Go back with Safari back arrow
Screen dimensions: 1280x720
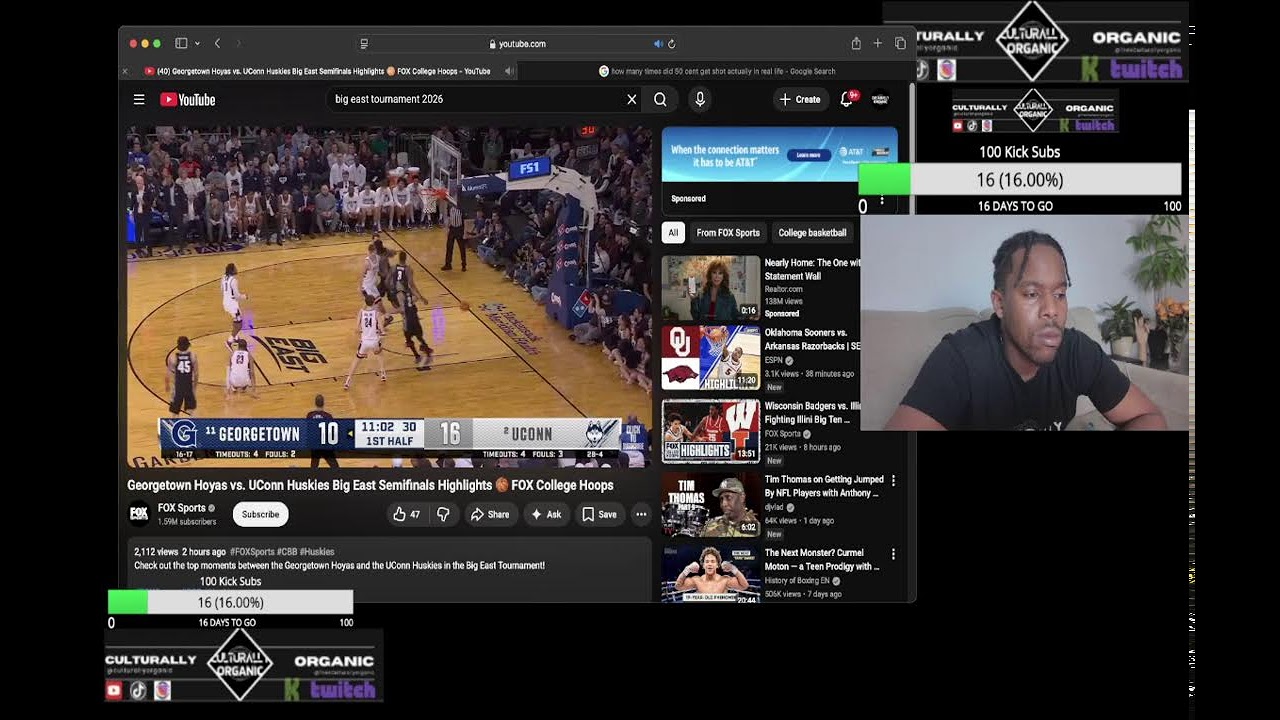click(217, 44)
